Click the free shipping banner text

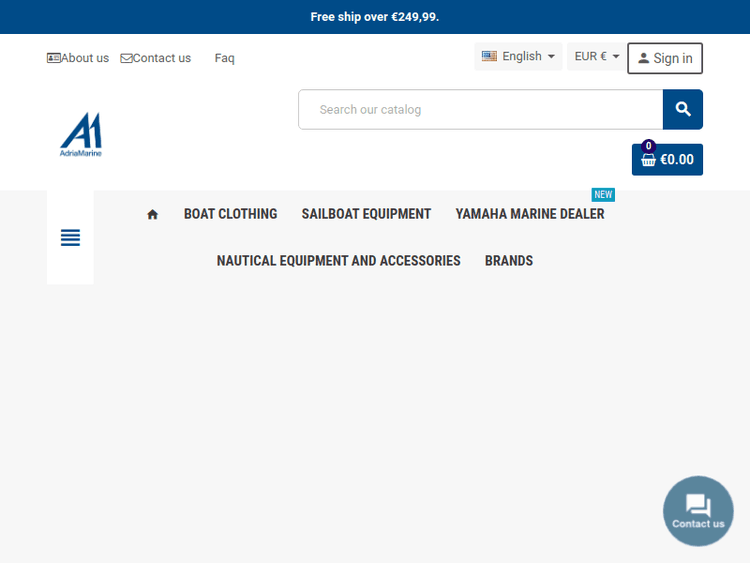375,17
